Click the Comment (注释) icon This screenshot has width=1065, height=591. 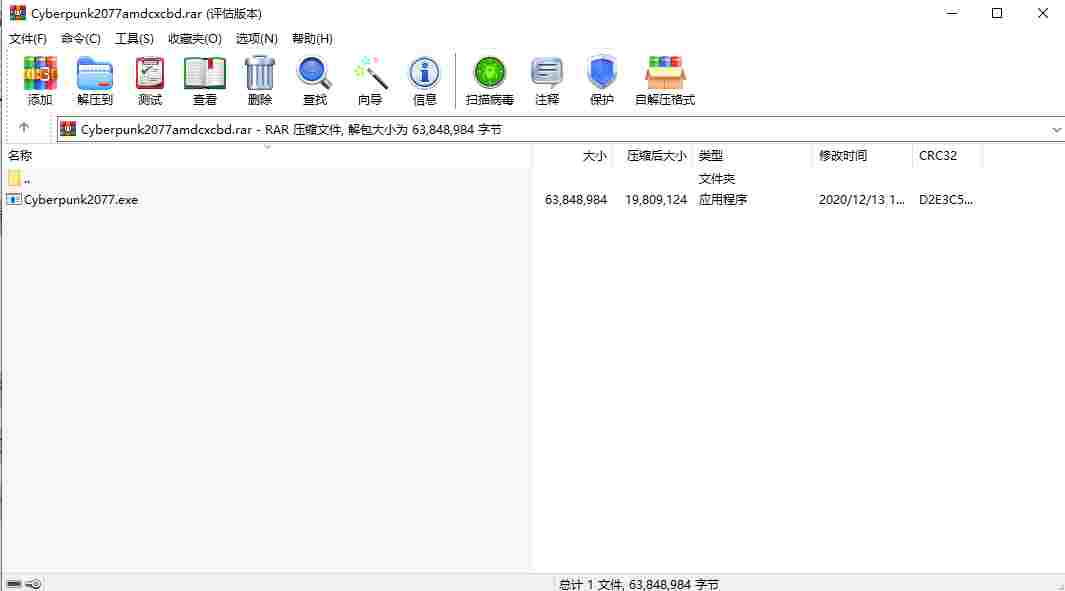(x=547, y=73)
